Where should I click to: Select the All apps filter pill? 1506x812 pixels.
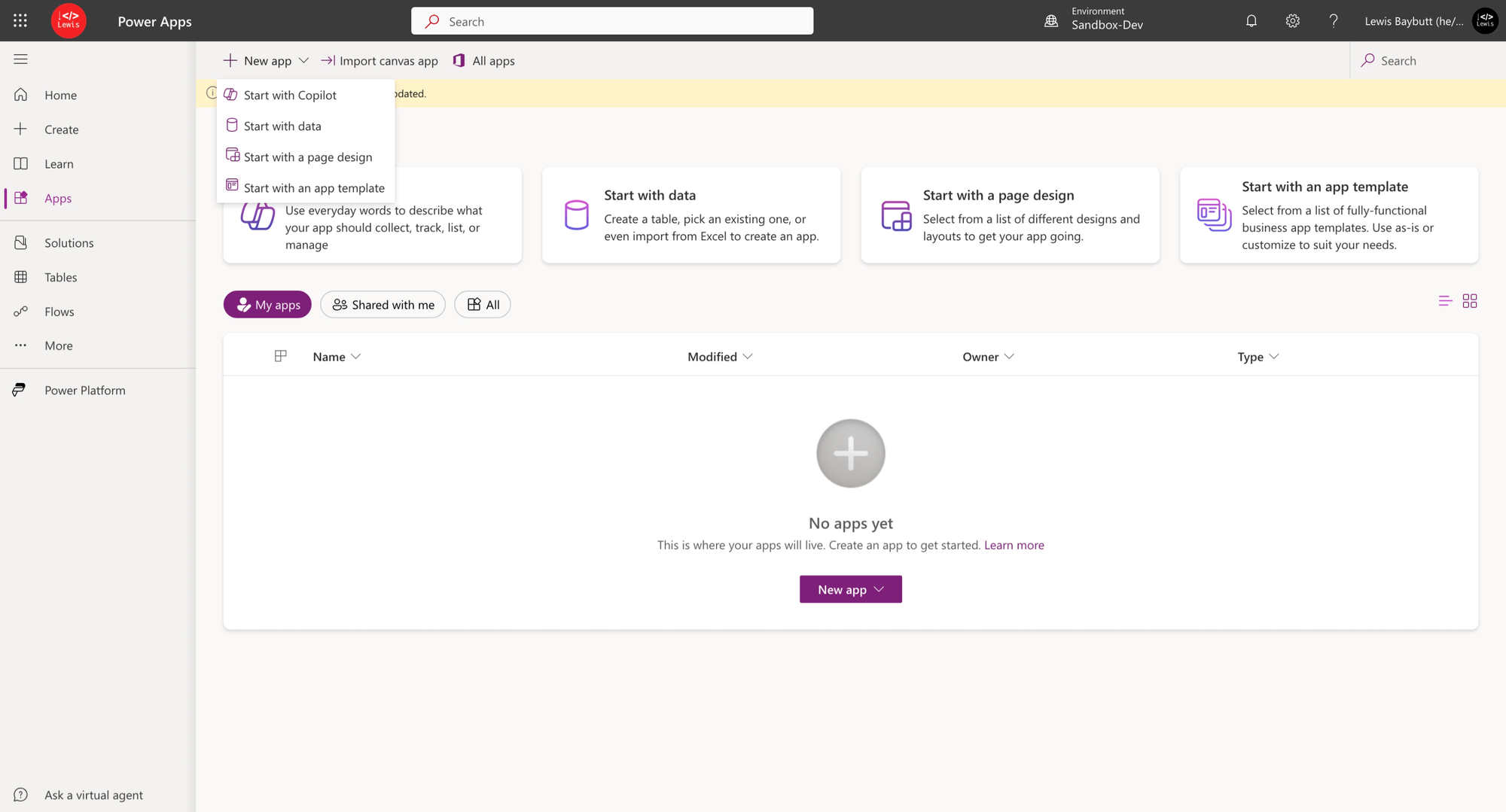point(483,304)
